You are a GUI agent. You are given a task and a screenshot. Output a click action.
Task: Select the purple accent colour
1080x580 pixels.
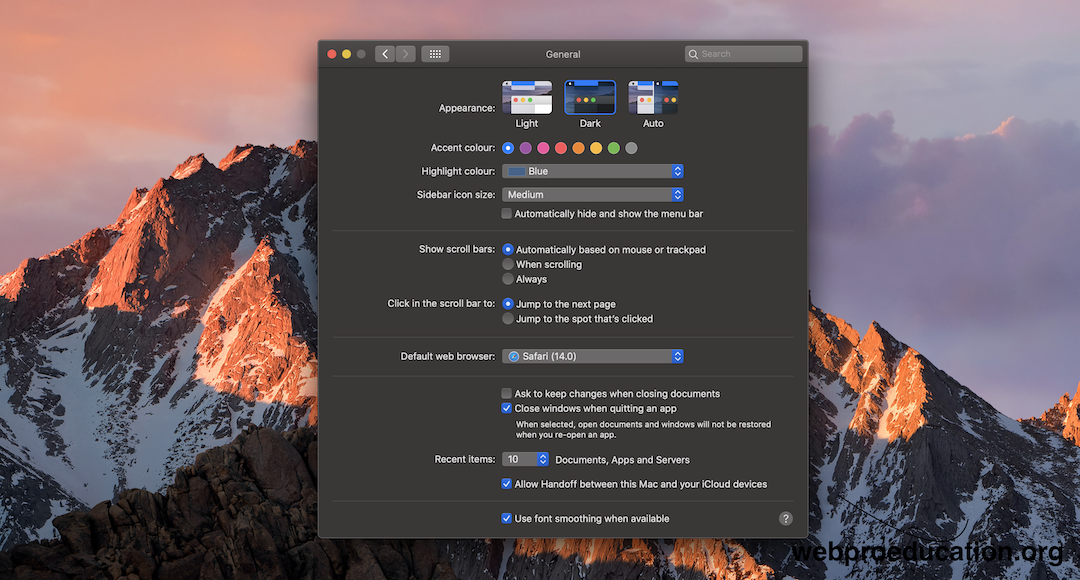526,148
